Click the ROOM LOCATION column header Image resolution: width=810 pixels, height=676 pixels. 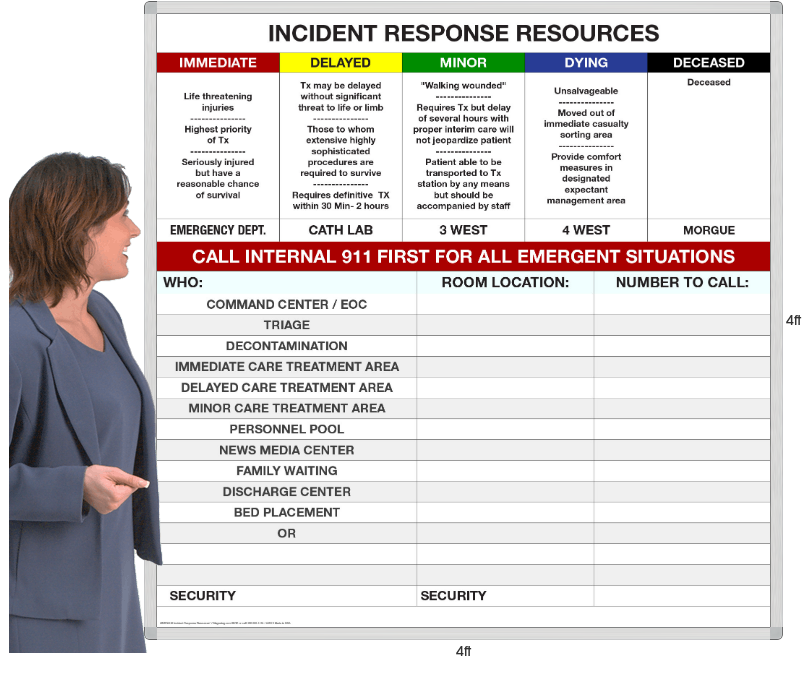[505, 283]
